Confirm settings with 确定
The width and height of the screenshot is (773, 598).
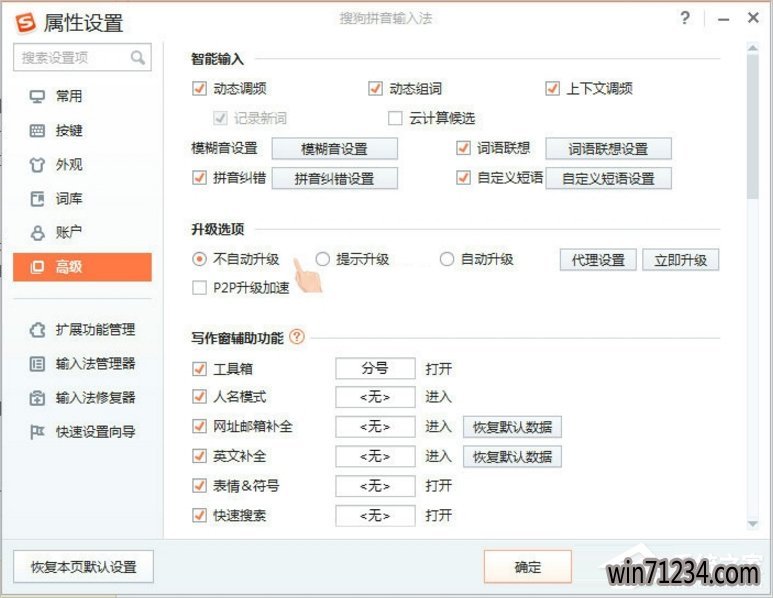click(528, 567)
